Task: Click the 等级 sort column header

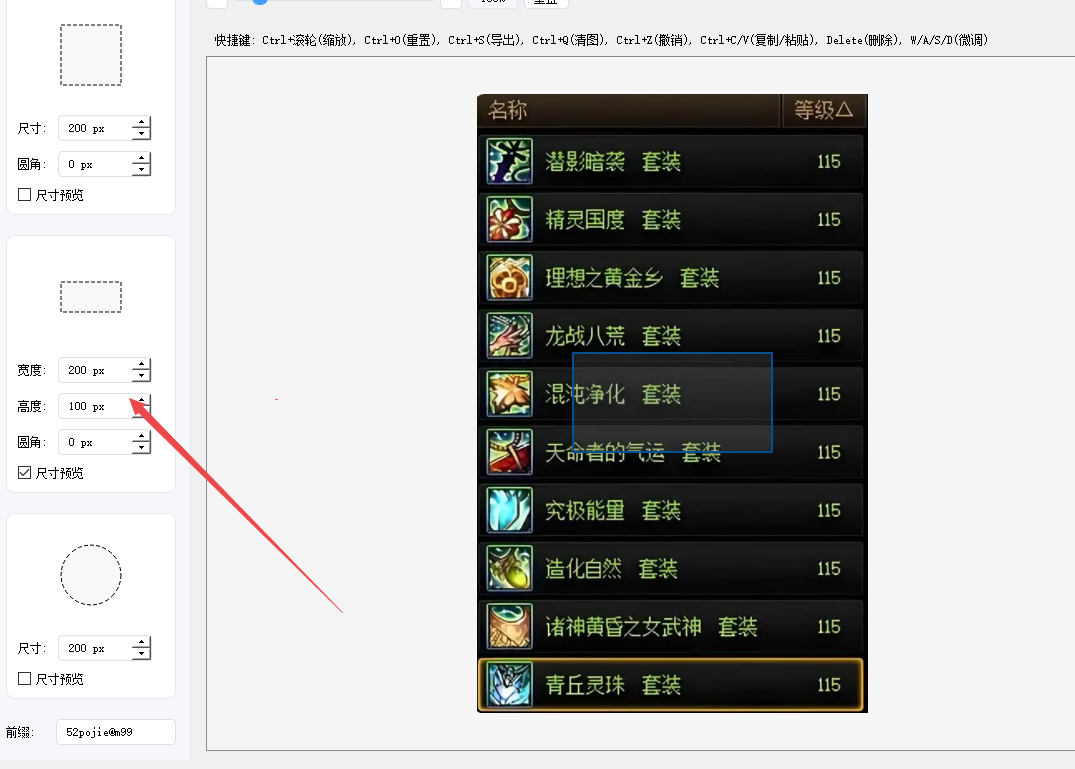Action: (x=823, y=110)
